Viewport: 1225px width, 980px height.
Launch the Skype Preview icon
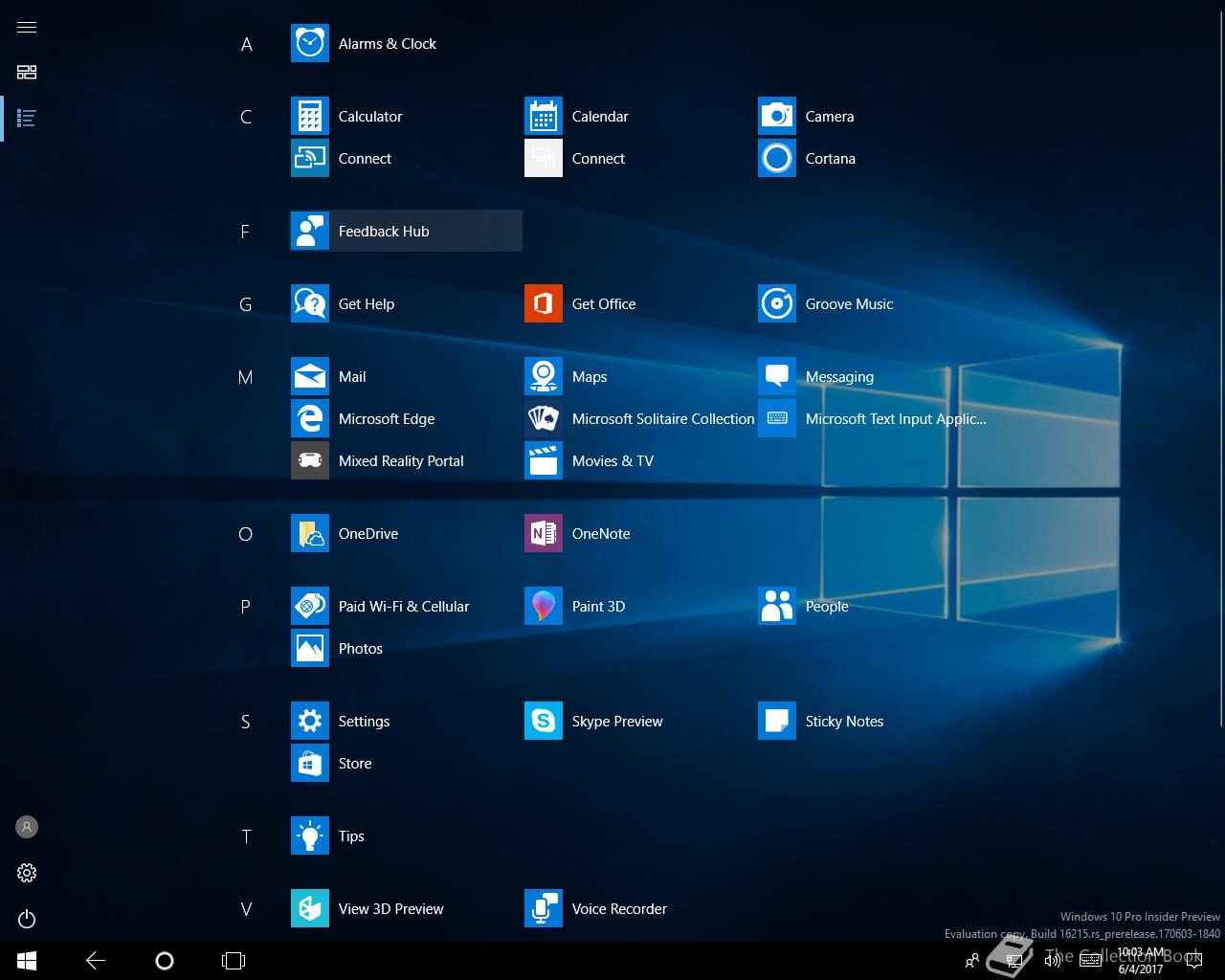pos(544,722)
